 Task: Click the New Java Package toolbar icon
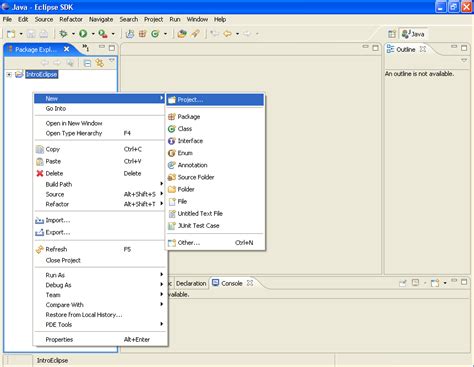[x=142, y=34]
